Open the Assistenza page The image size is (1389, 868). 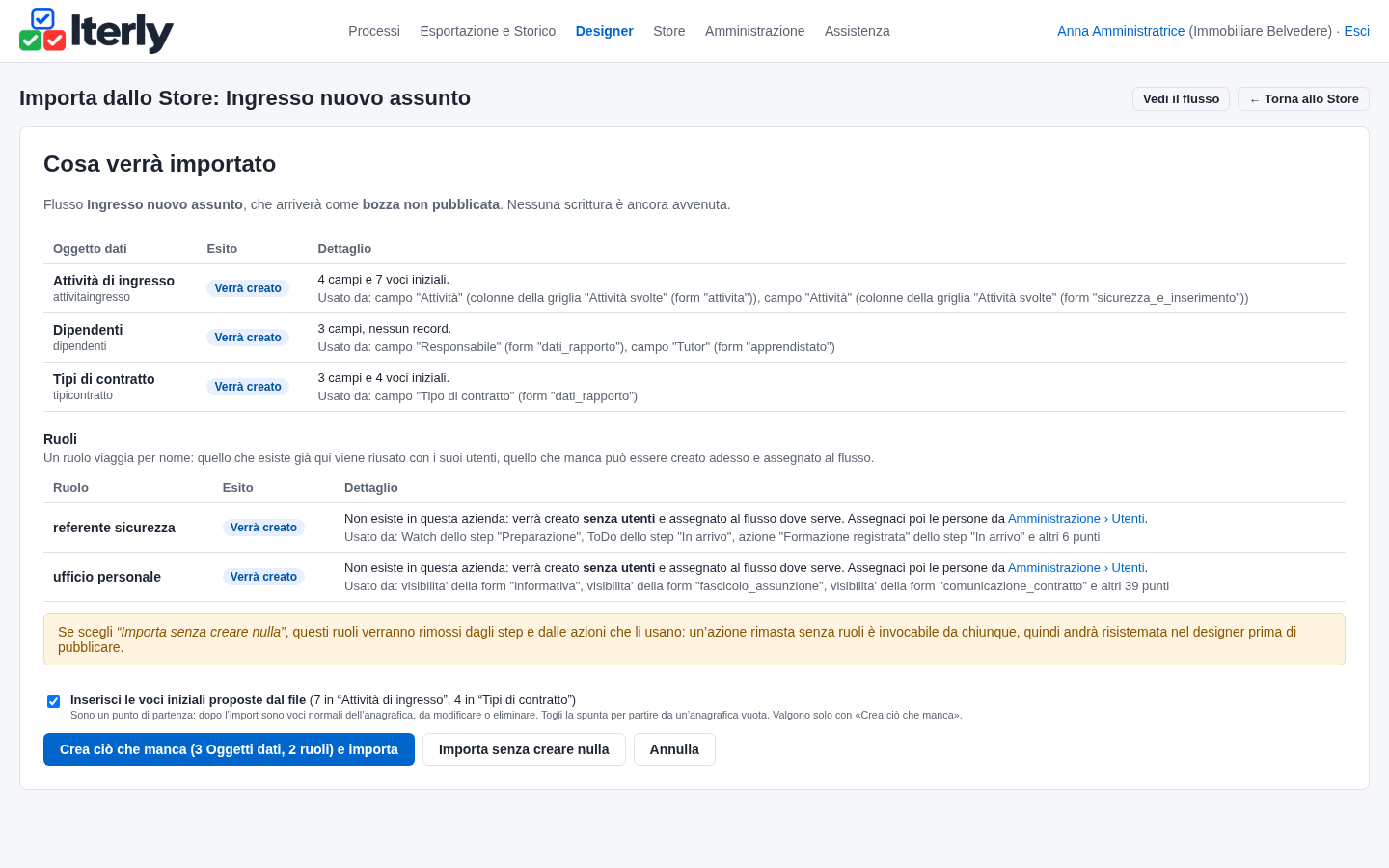pos(858,31)
